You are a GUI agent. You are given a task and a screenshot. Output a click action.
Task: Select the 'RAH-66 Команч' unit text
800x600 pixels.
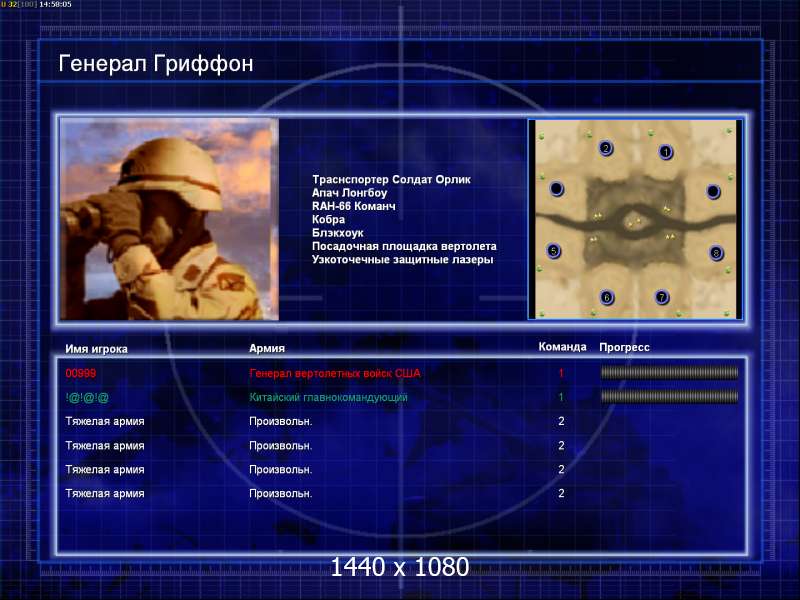click(354, 206)
